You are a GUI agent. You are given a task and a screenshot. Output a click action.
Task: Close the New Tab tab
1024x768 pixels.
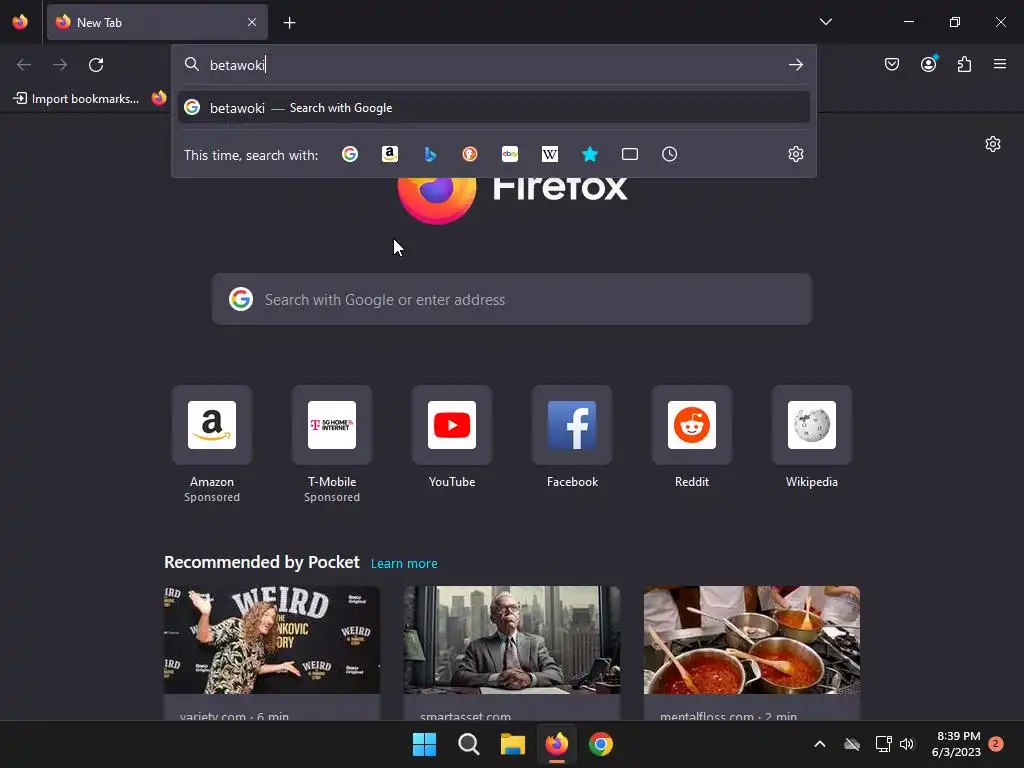pyautogui.click(x=252, y=22)
